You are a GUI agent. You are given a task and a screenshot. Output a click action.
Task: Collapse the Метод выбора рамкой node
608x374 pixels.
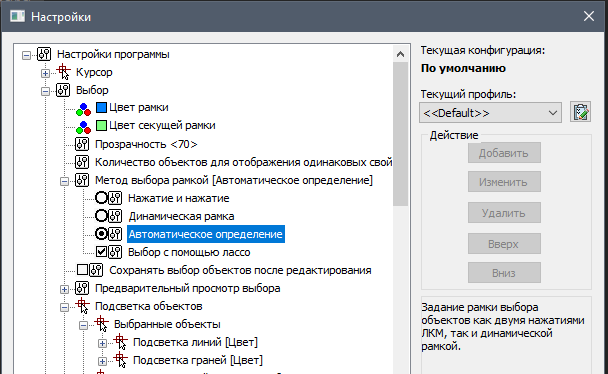tap(64, 181)
